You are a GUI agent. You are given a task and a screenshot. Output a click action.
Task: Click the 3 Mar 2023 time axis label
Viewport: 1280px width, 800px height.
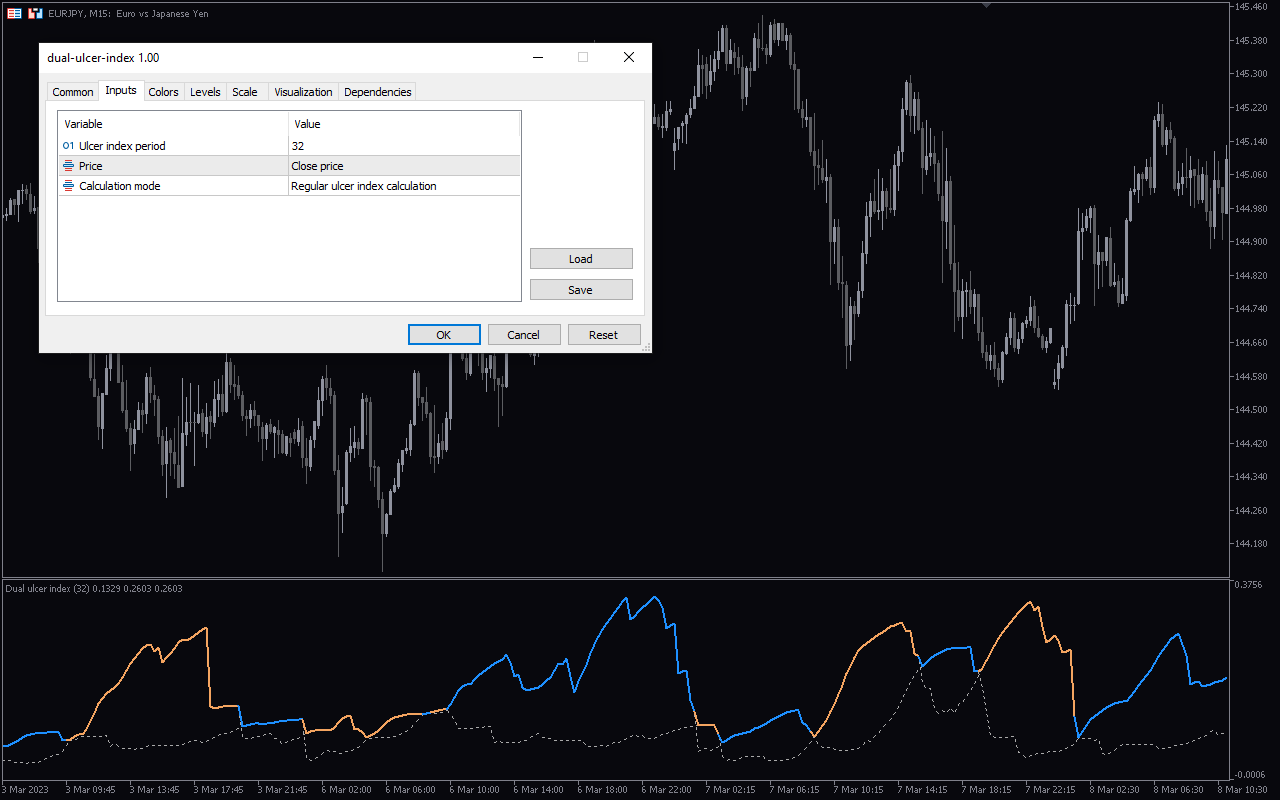pos(25,789)
